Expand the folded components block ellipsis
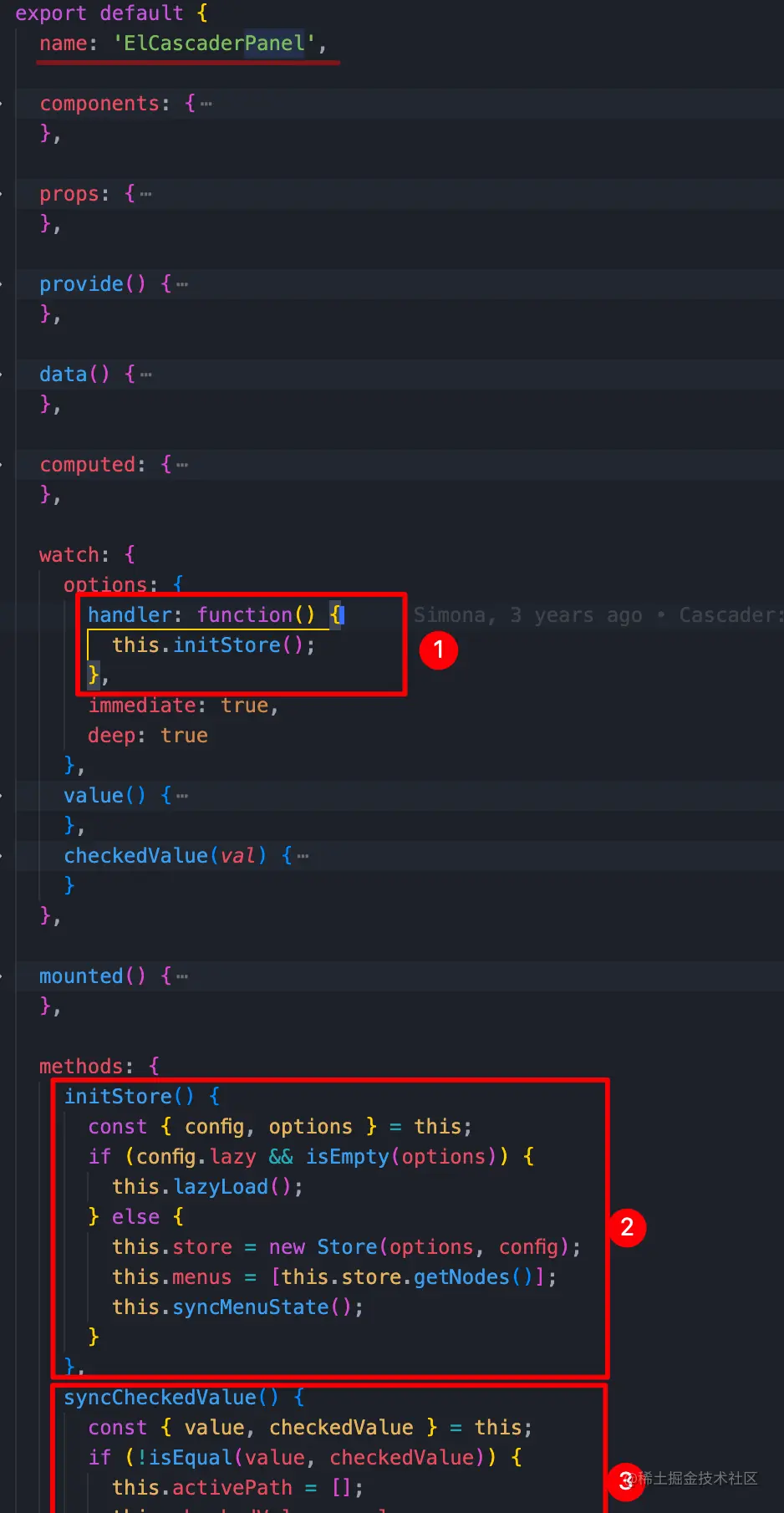 coord(206,104)
